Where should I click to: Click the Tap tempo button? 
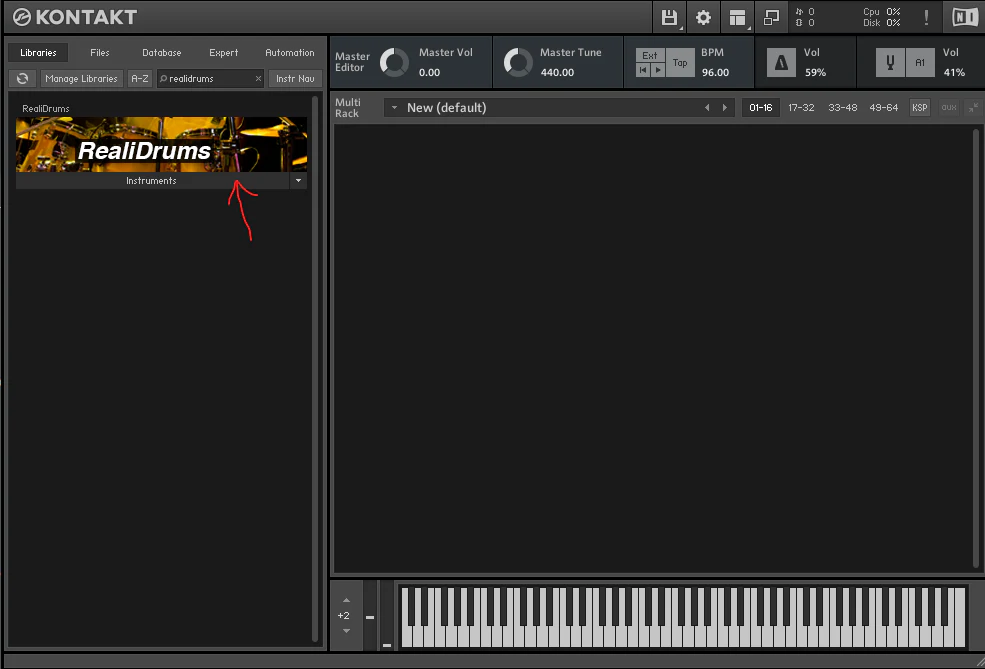[x=680, y=62]
